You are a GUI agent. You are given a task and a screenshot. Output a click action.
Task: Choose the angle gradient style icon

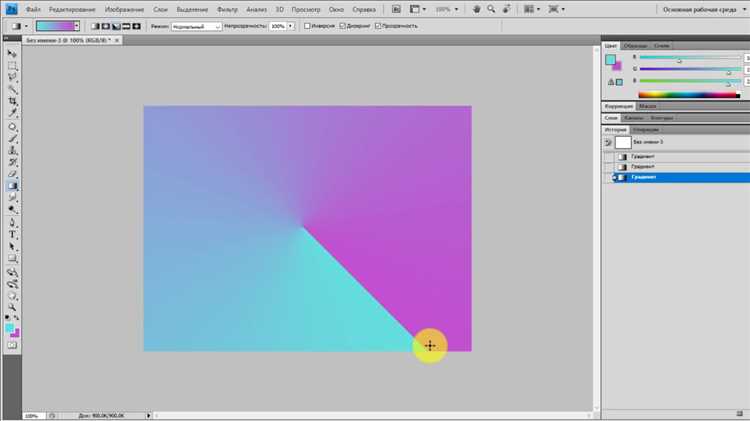coord(116,26)
